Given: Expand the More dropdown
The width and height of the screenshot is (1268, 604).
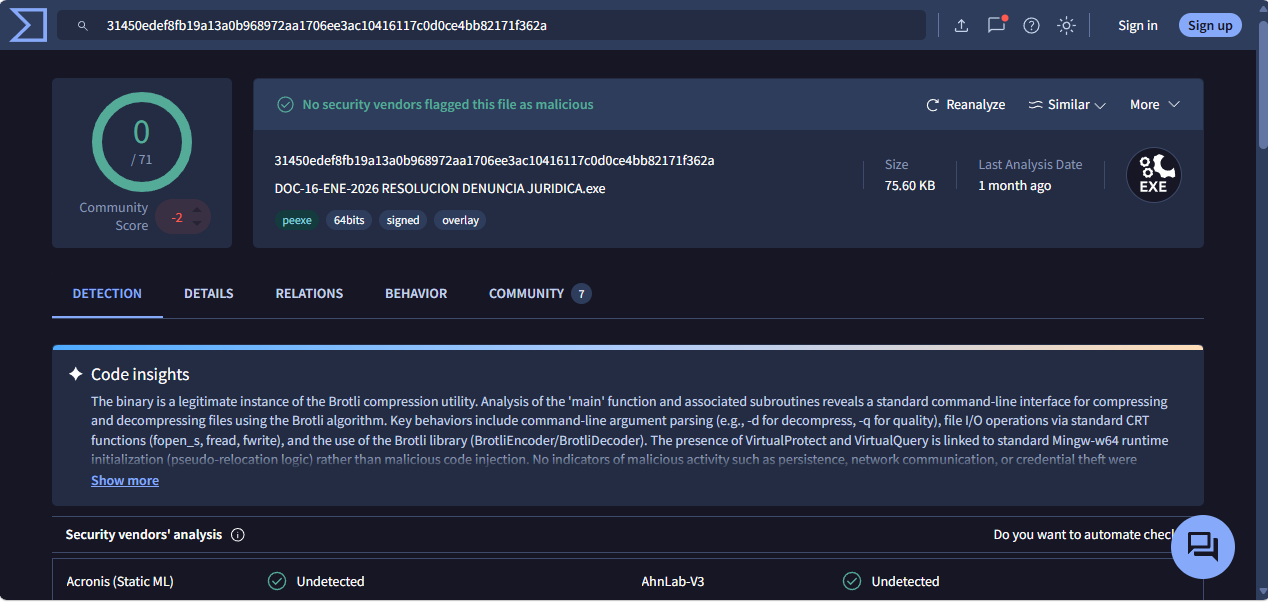Looking at the screenshot, I should click(1155, 104).
